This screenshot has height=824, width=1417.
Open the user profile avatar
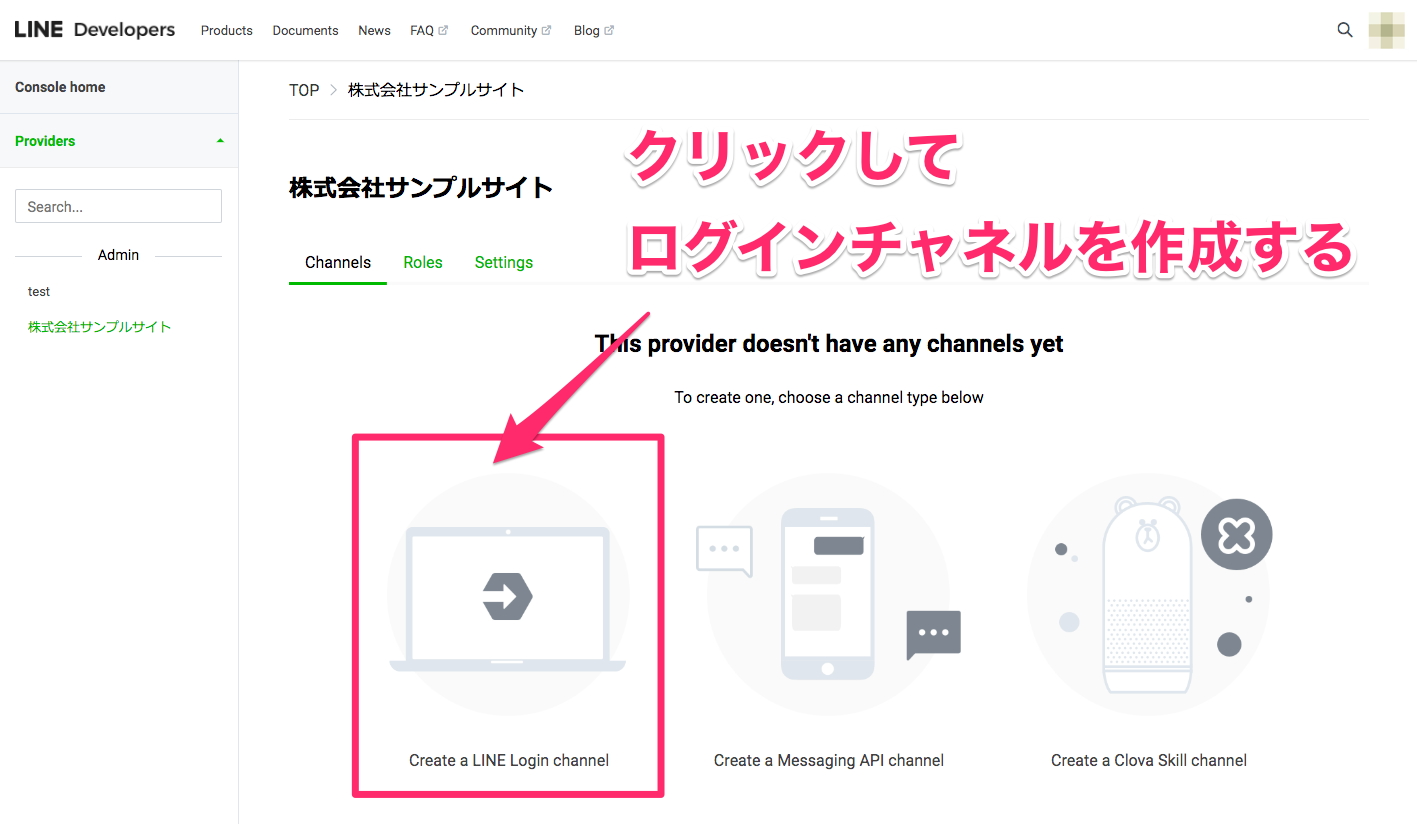(1386, 30)
